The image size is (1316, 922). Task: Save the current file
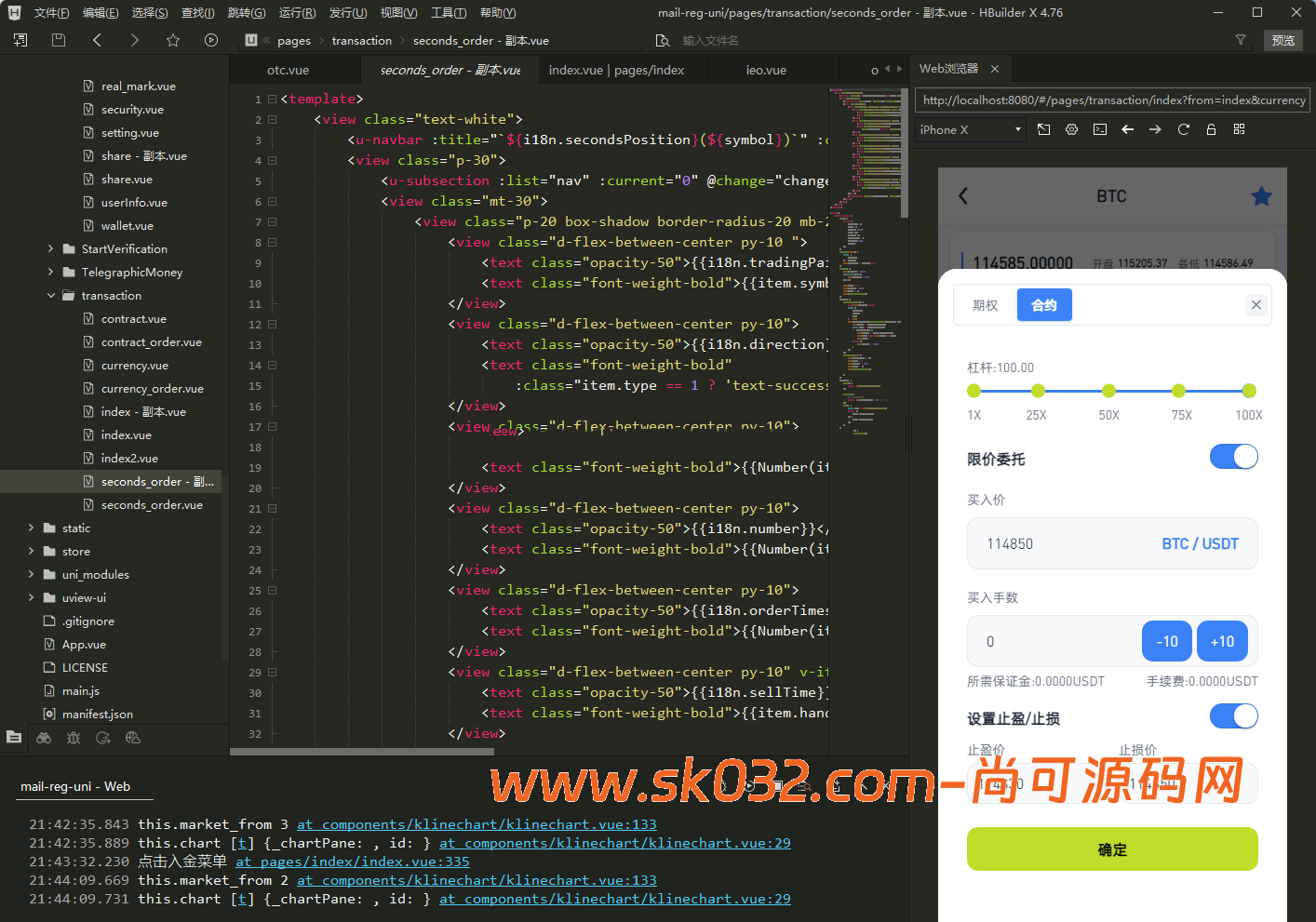58,40
